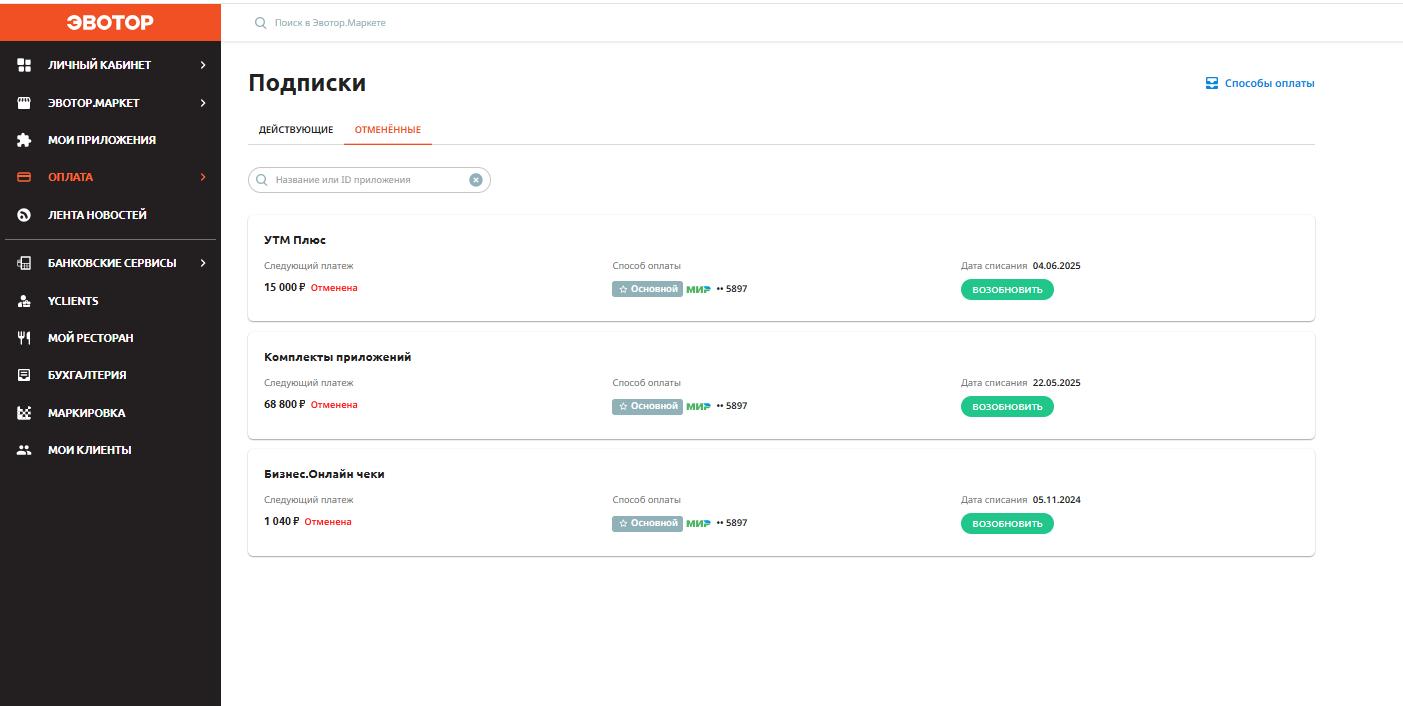Screen dimensions: 1403x706
Task: Expand Личный кабинет submenu chevron
Action: pos(203,65)
